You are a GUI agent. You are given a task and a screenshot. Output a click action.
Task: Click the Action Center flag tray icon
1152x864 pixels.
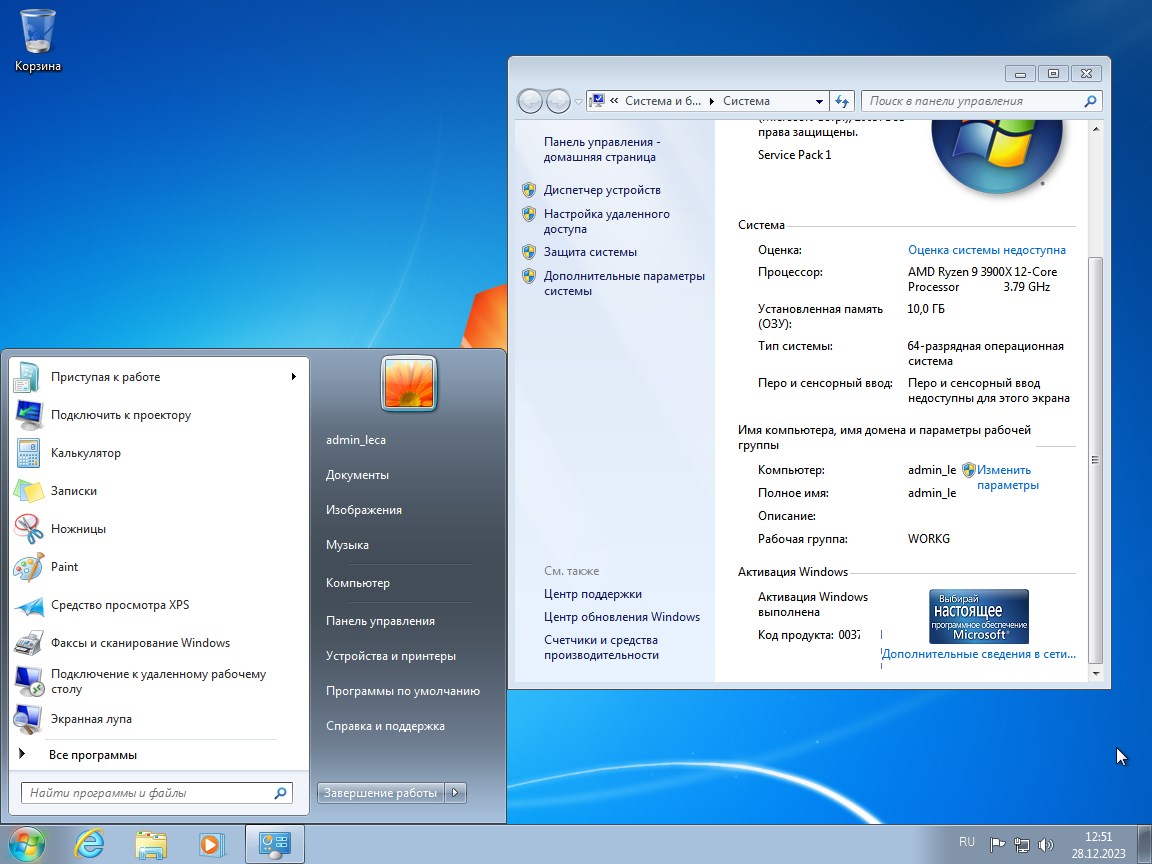point(997,845)
